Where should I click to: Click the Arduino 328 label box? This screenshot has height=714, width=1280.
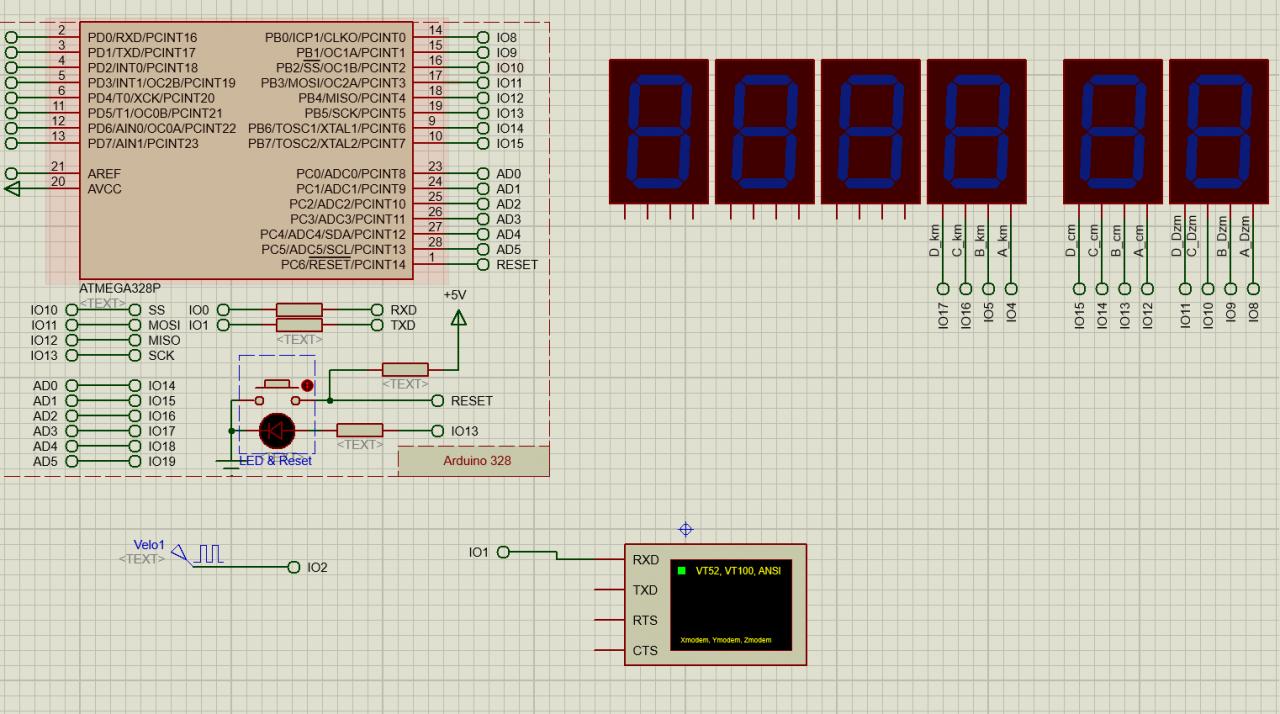coord(474,461)
